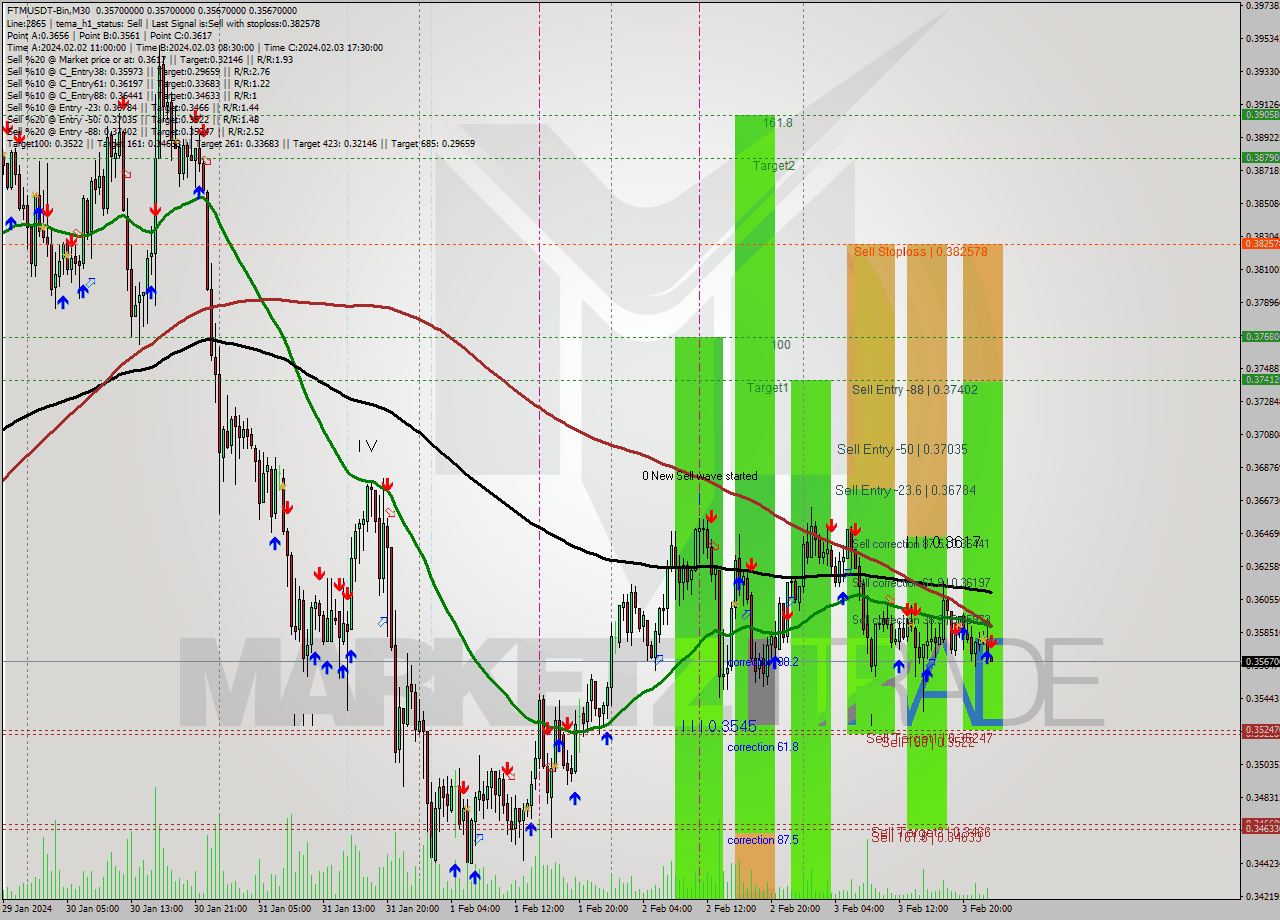Screen dimensions: 1280x920
Task: Click the 'Target1' label
Action: click(768, 387)
